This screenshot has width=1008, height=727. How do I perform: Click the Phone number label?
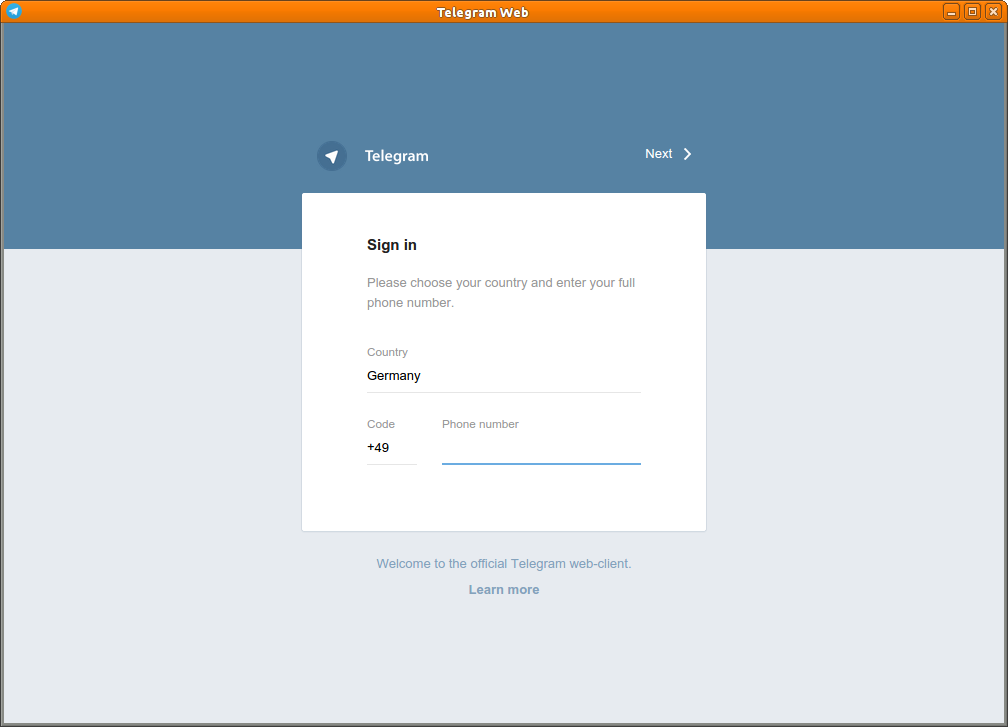click(x=480, y=424)
